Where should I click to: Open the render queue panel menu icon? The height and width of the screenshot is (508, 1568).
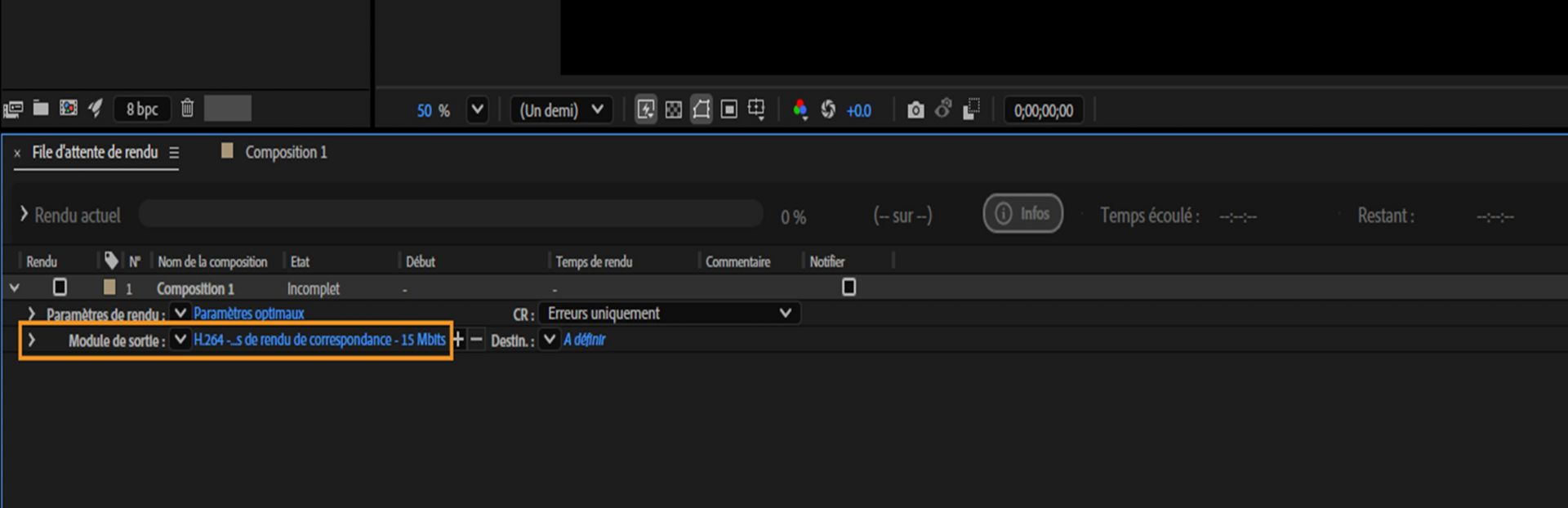(x=174, y=153)
